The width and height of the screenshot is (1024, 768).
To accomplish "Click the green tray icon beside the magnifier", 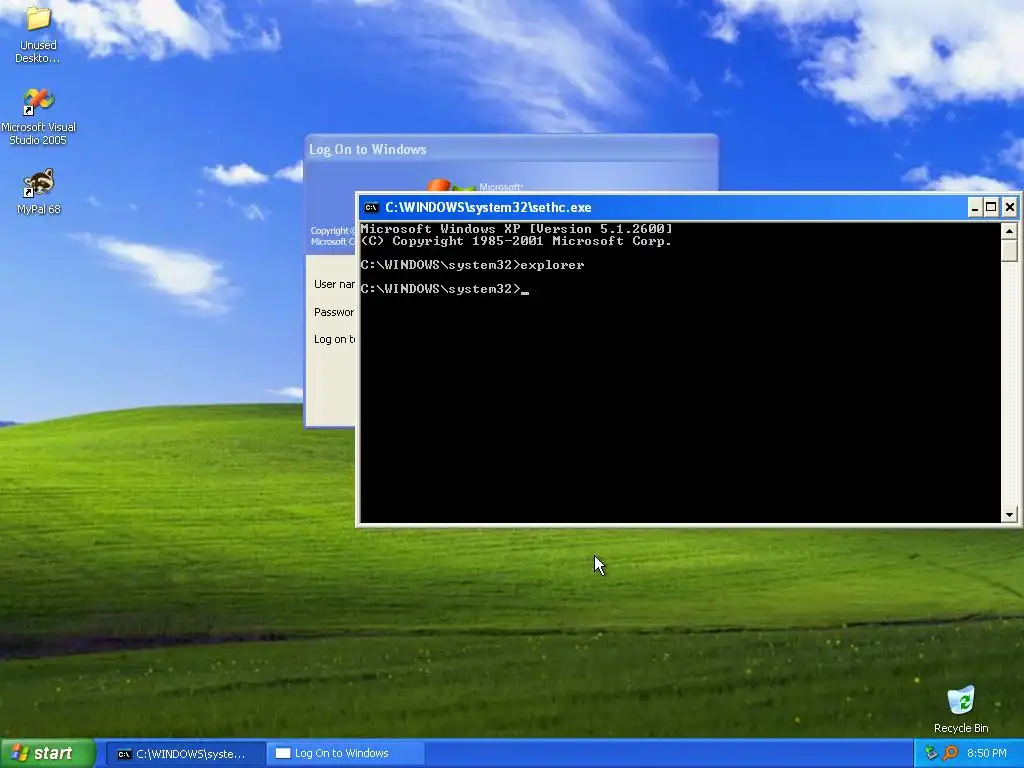I will pos(932,754).
